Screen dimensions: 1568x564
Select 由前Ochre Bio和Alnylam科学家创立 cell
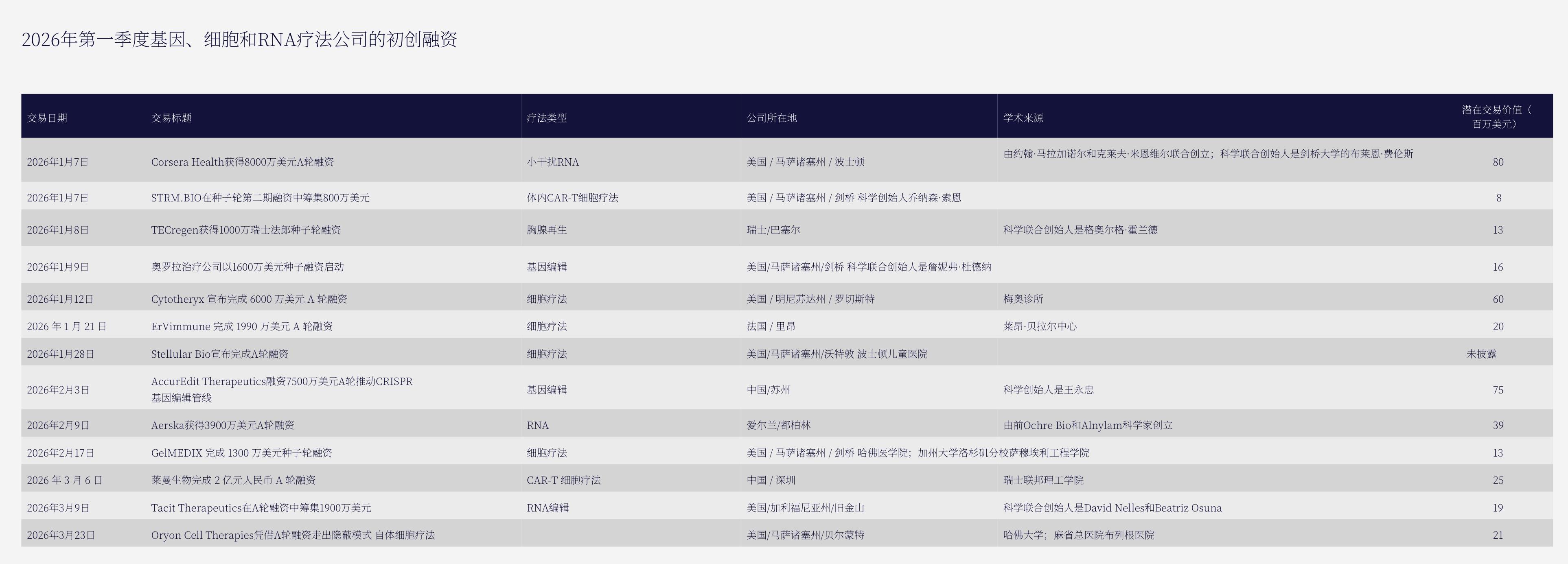click(1088, 425)
